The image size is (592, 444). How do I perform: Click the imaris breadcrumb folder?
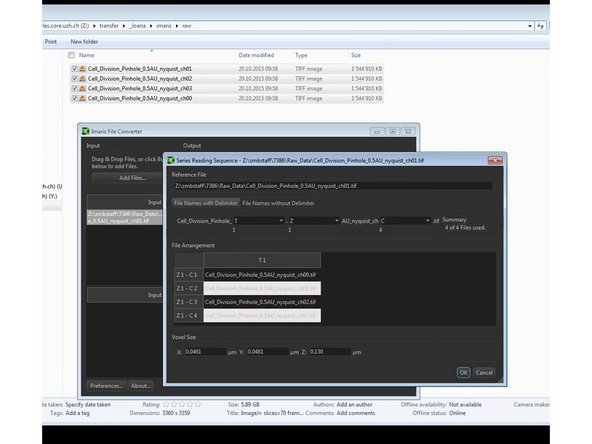pos(164,26)
